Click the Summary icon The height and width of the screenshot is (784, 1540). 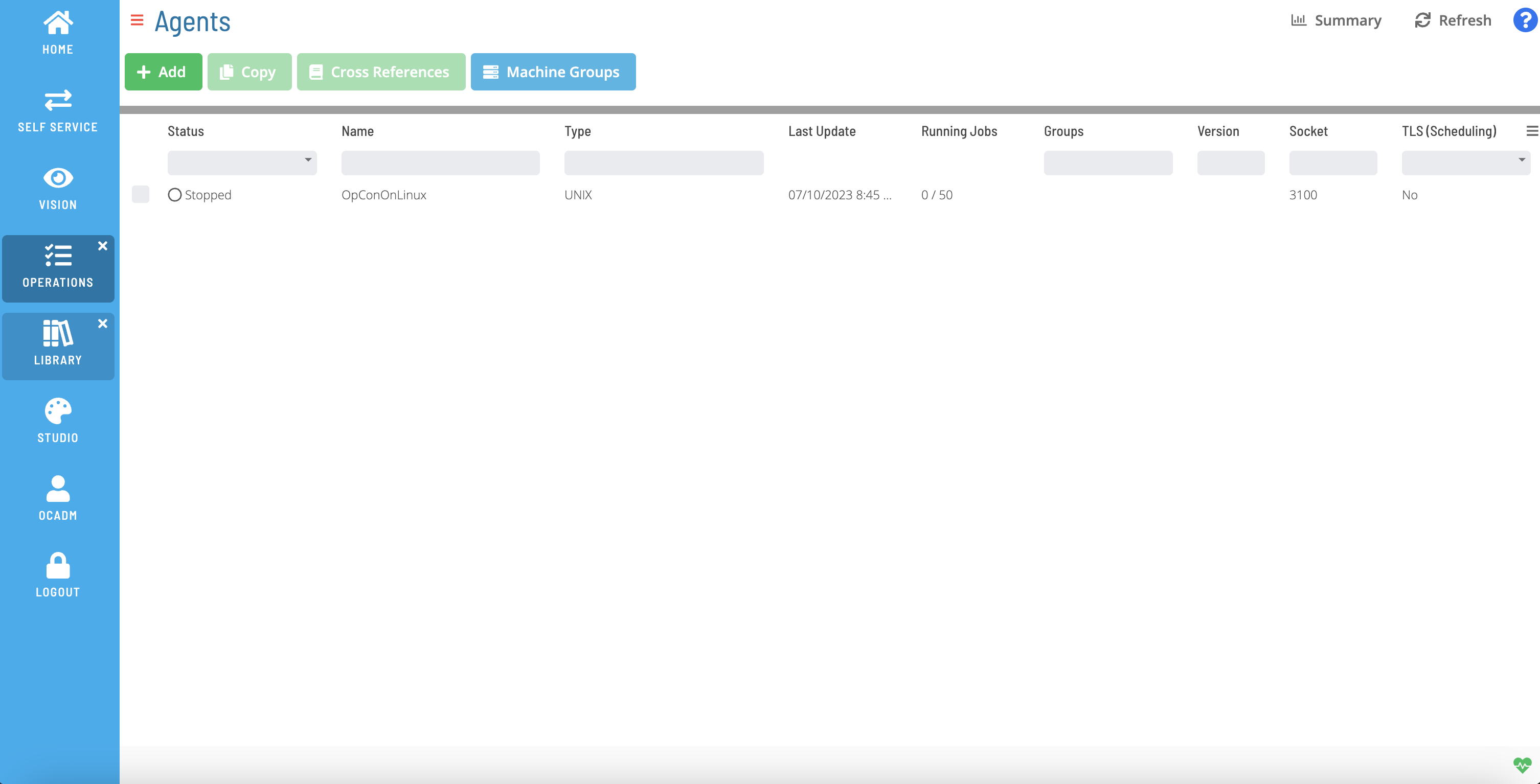tap(1300, 20)
